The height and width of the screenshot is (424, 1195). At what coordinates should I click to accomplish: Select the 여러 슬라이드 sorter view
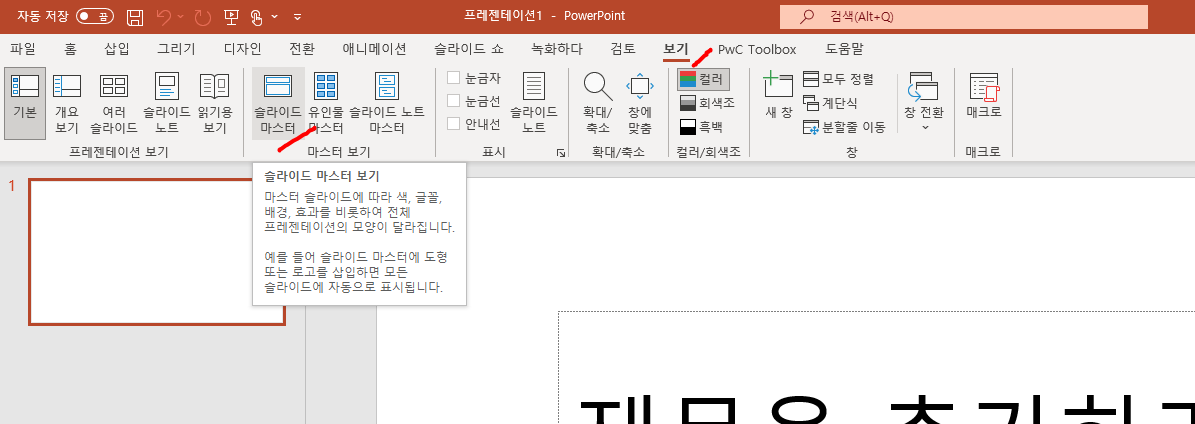pyautogui.click(x=114, y=103)
